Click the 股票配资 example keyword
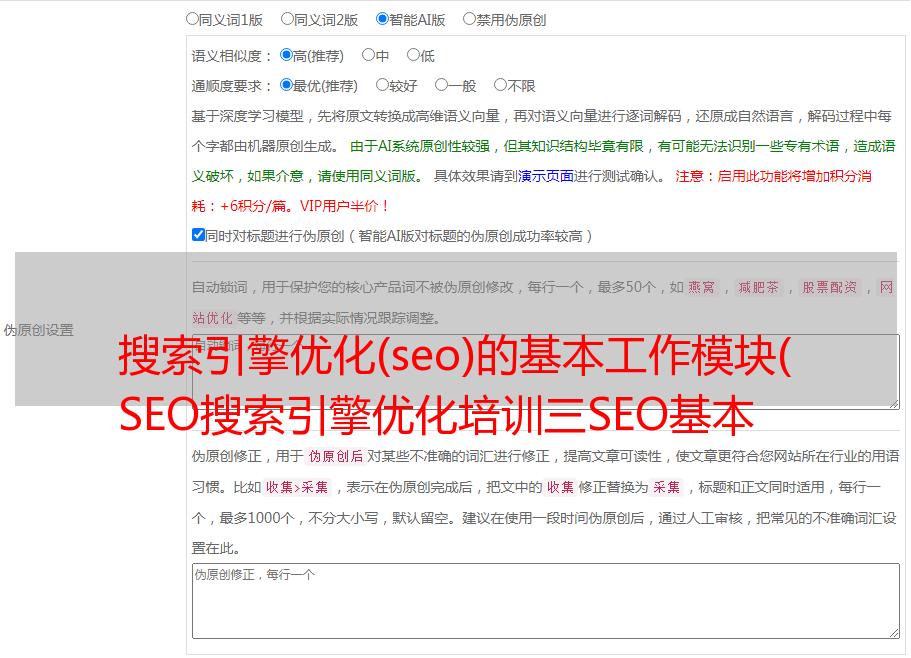The width and height of the screenshot is (911, 658). click(830, 287)
